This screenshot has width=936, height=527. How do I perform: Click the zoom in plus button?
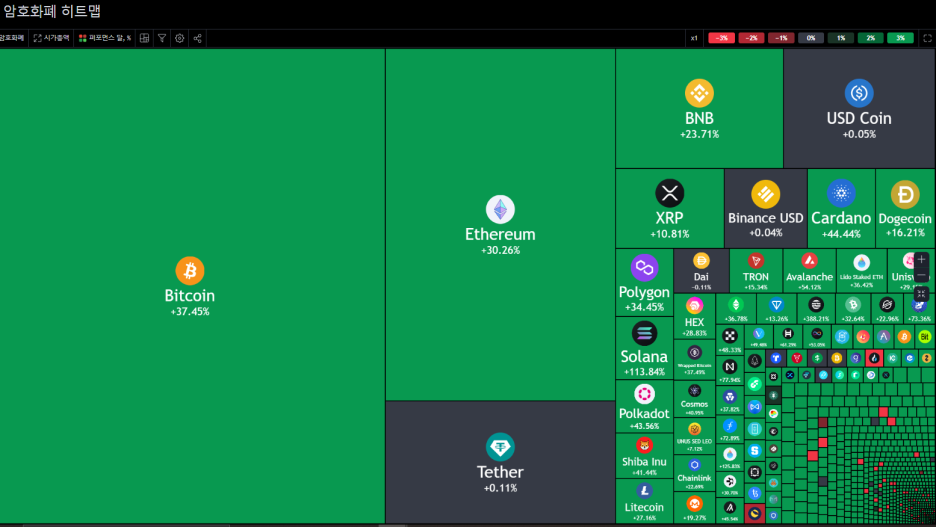(x=921, y=260)
